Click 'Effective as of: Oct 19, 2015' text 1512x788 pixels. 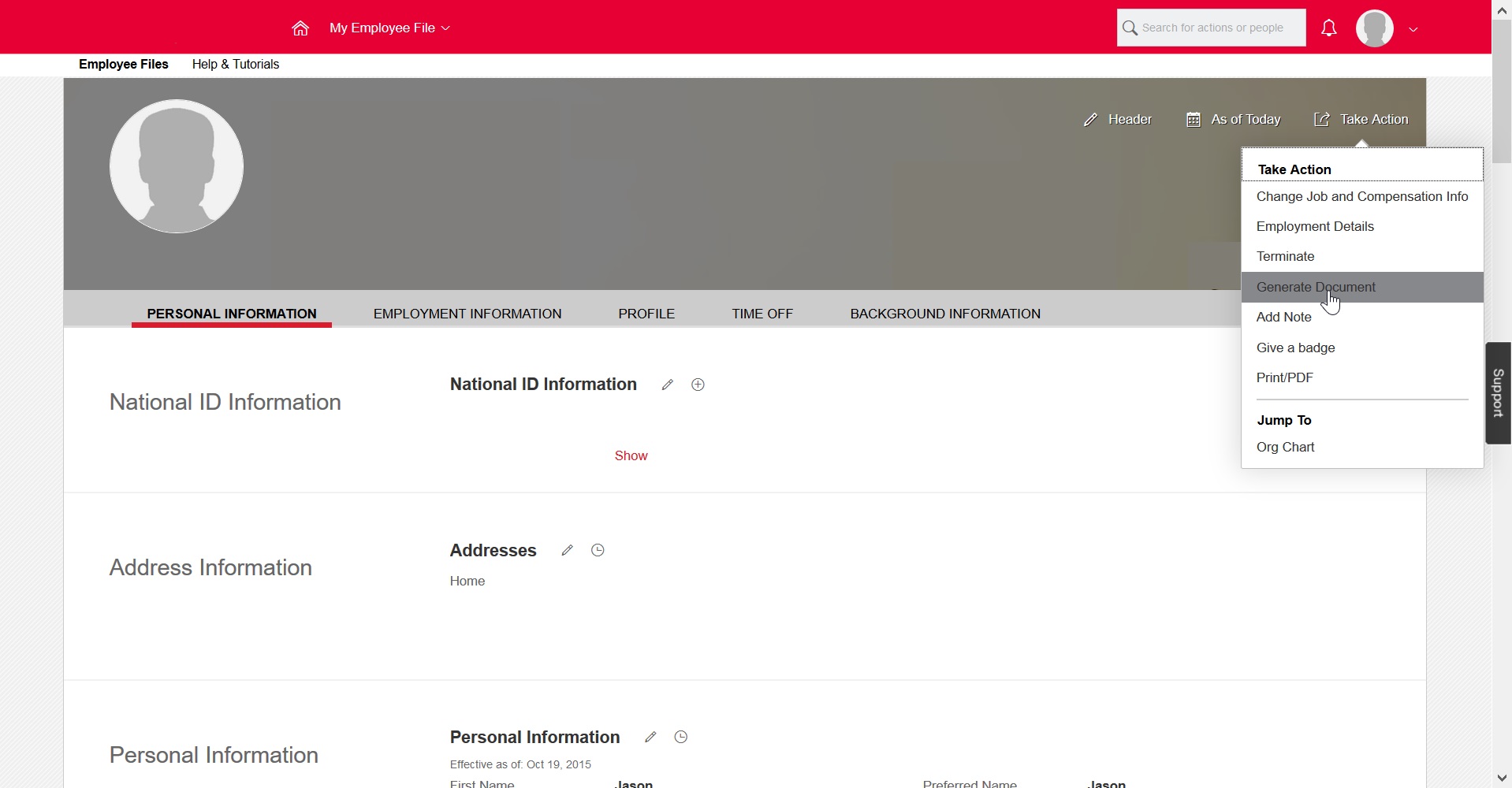[521, 764]
